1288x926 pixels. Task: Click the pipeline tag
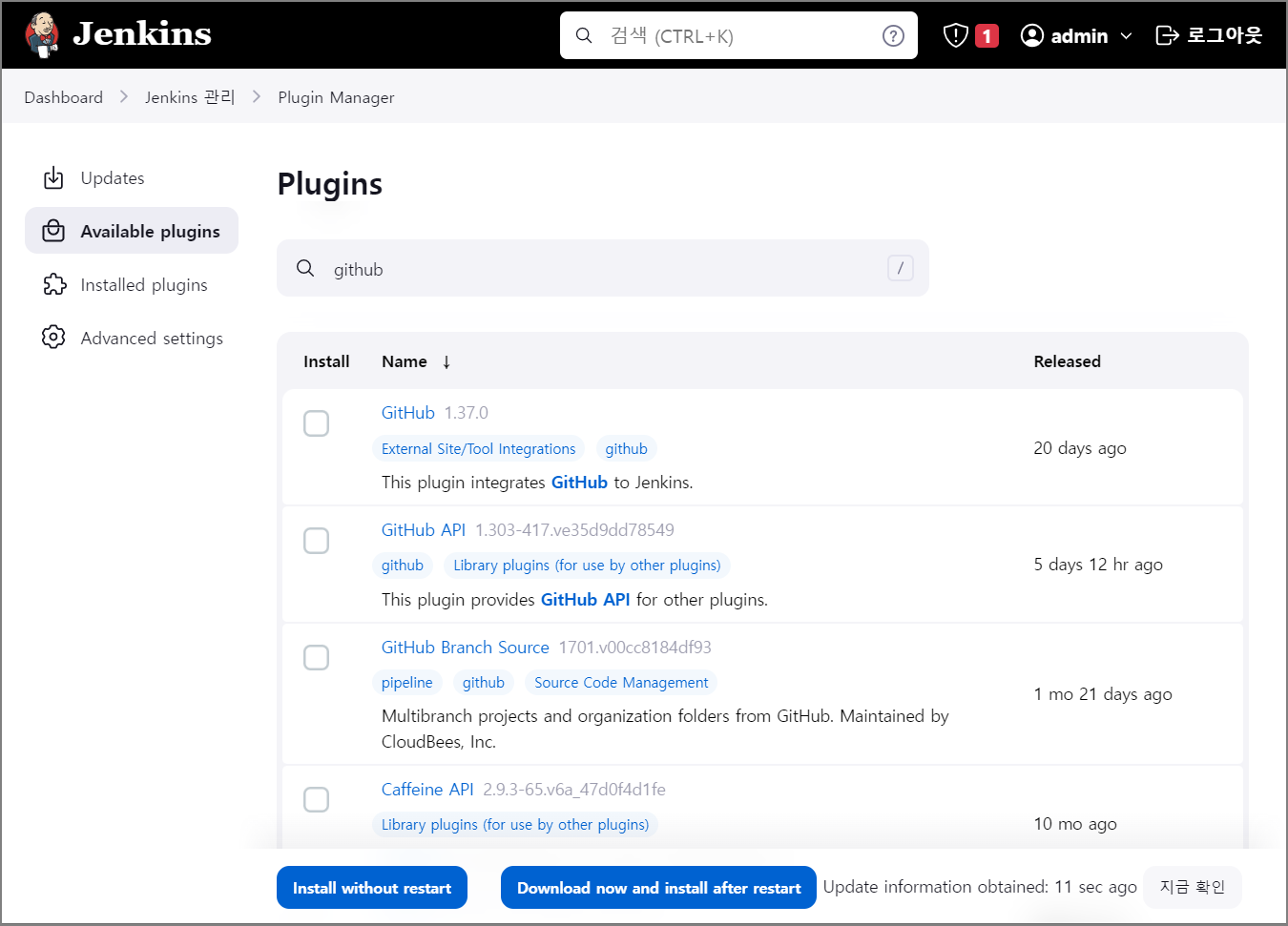(x=407, y=682)
